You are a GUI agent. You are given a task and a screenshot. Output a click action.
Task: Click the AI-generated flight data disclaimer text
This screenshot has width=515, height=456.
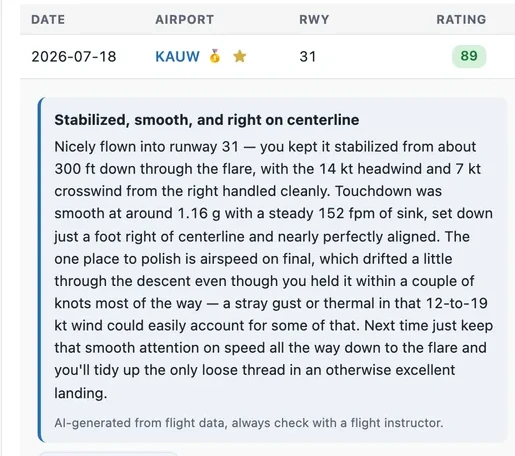tap(249, 423)
